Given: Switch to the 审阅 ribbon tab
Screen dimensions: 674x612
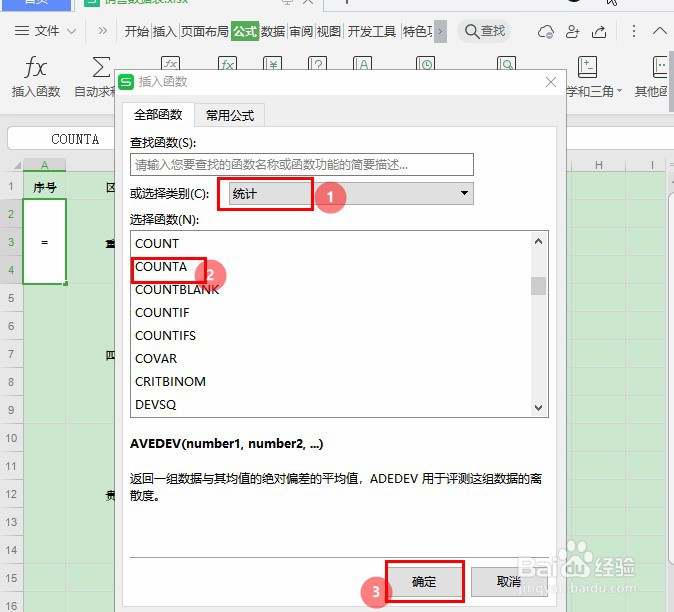Looking at the screenshot, I should click(x=301, y=31).
